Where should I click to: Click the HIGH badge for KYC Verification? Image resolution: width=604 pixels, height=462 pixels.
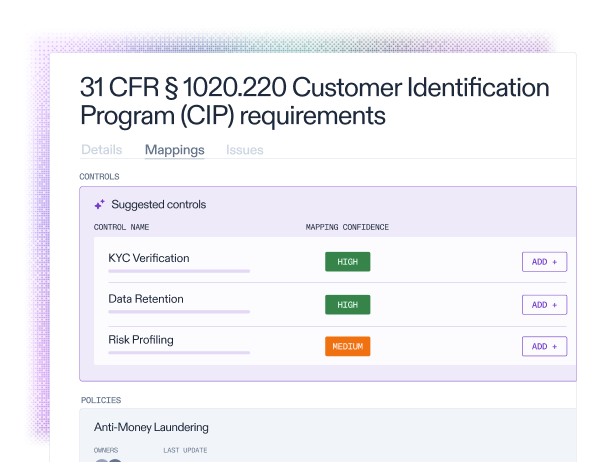point(347,262)
